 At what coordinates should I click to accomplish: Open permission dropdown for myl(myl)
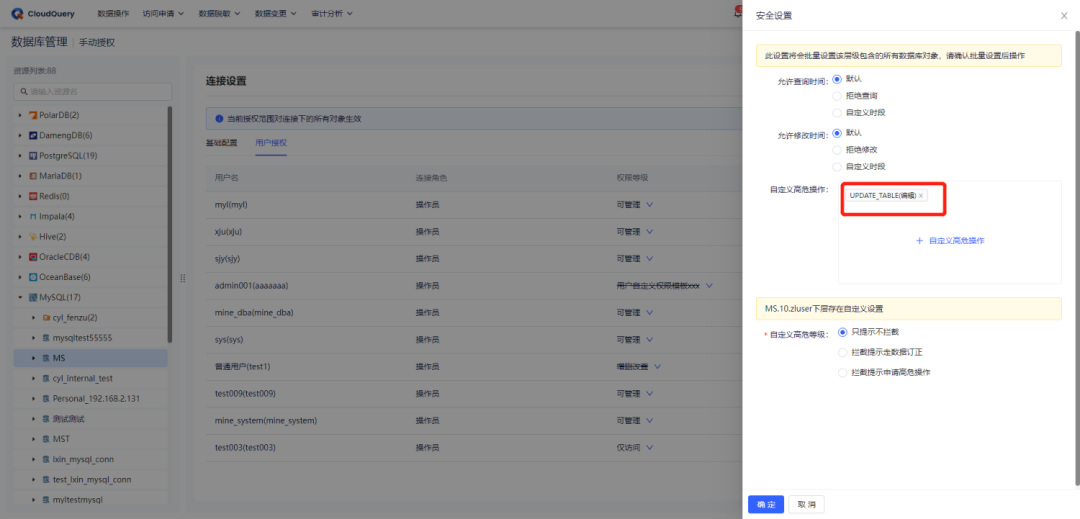click(x=650, y=205)
